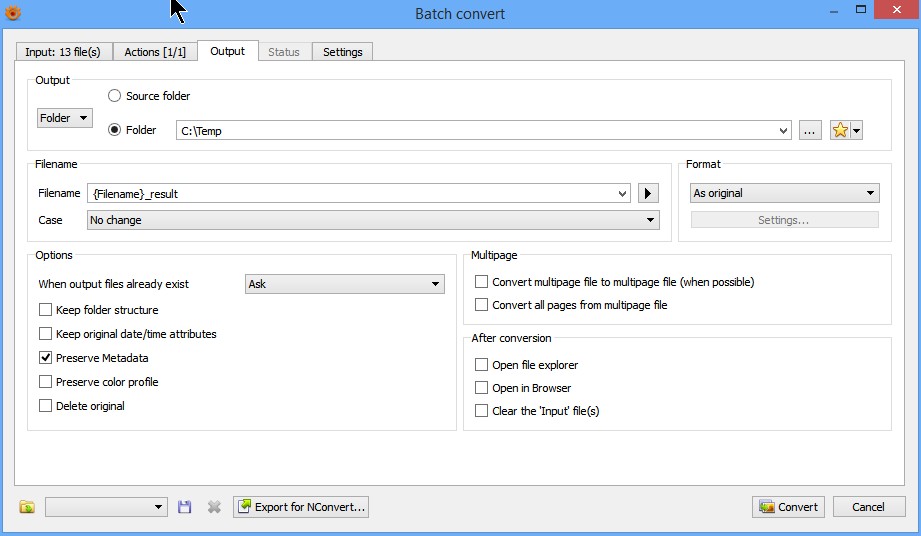Open the Settings tab
Image resolution: width=921 pixels, height=536 pixels.
tap(342, 52)
